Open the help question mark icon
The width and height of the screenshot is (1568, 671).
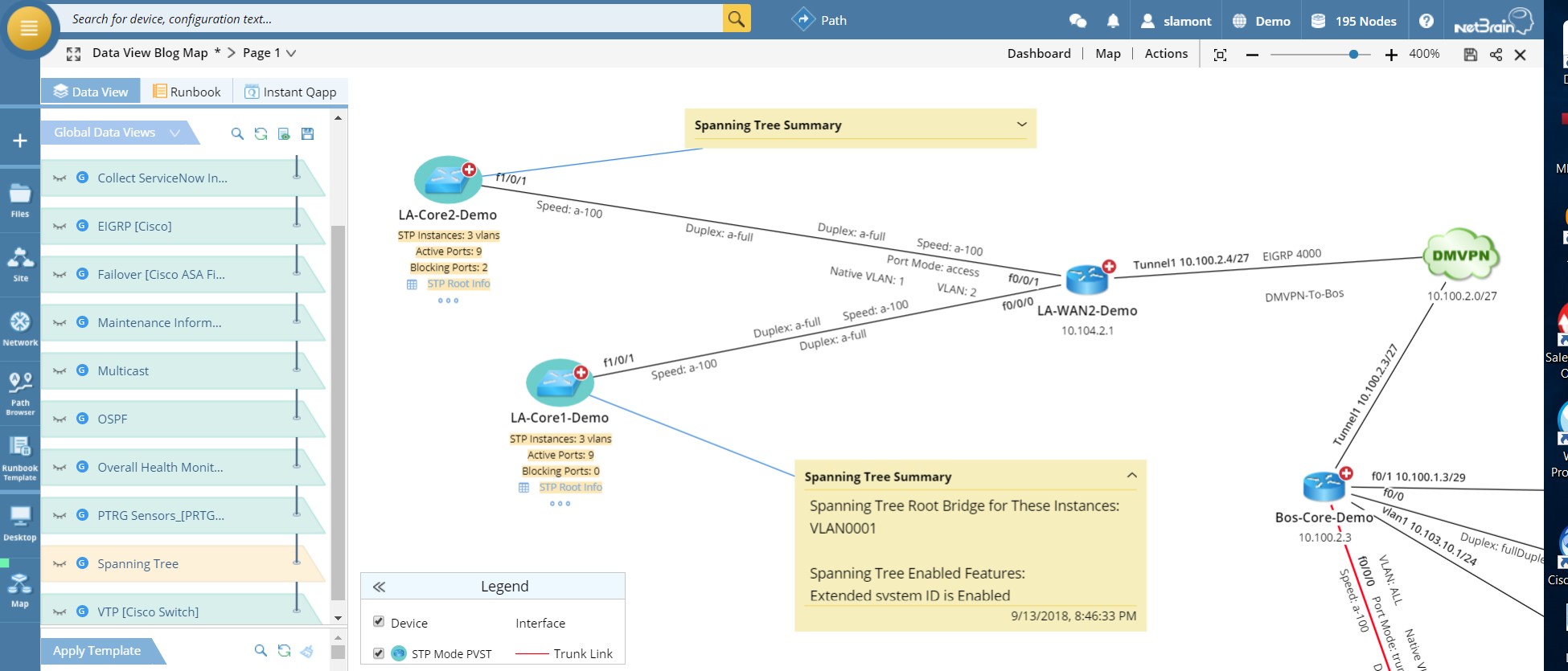click(1426, 21)
